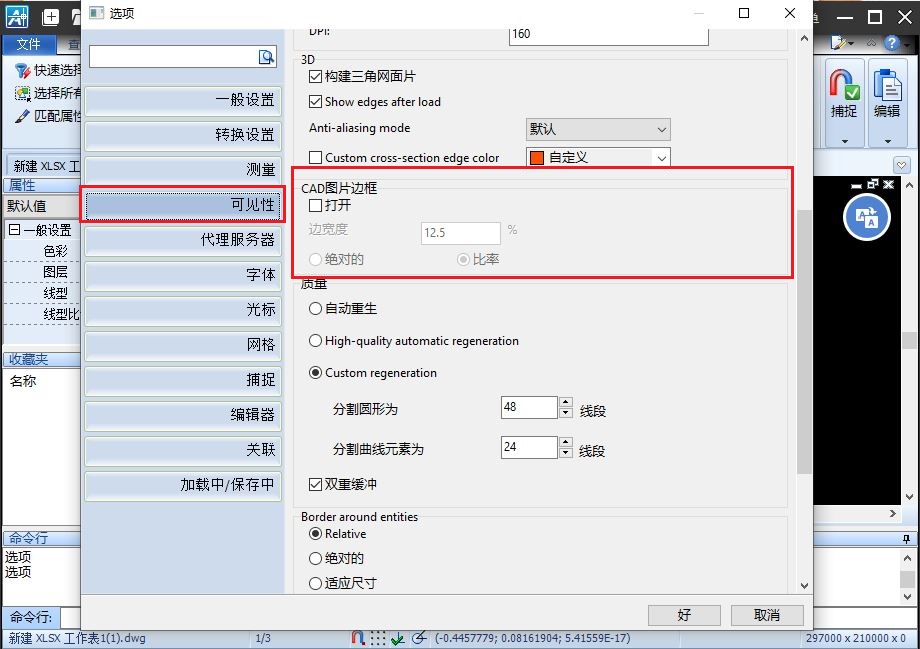Open the Anti-aliasing mode dropdown
The height and width of the screenshot is (649, 920).
point(598,129)
